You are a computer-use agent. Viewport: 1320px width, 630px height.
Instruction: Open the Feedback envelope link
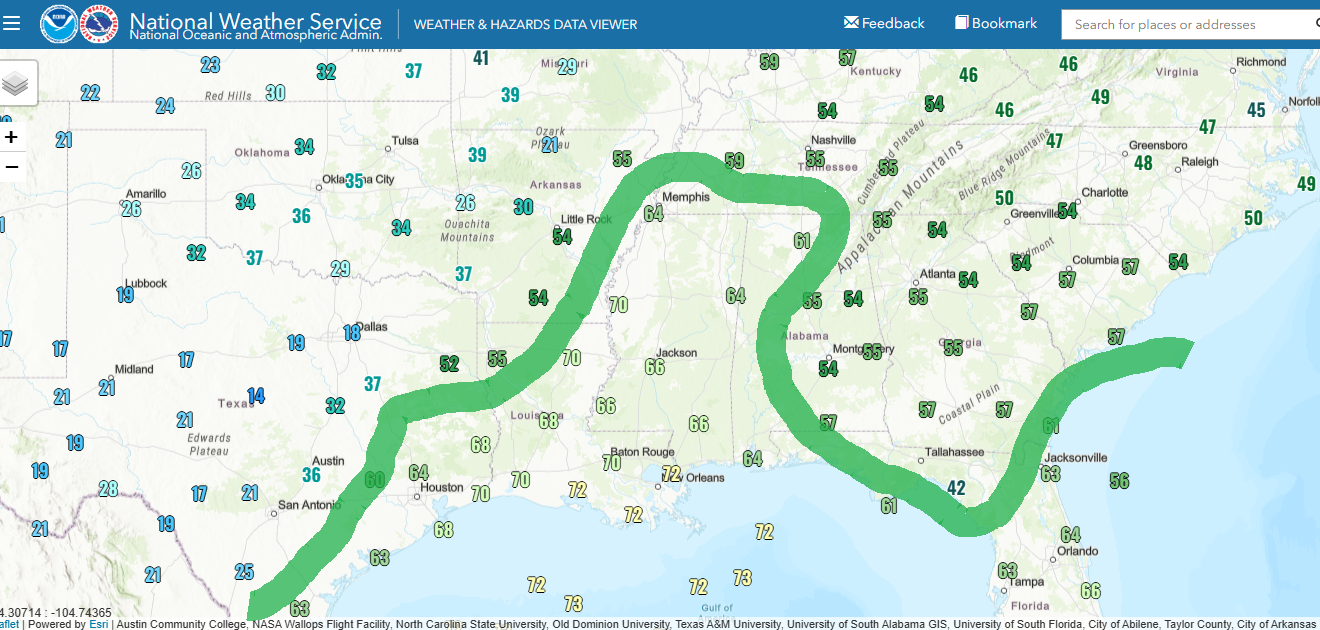point(884,23)
